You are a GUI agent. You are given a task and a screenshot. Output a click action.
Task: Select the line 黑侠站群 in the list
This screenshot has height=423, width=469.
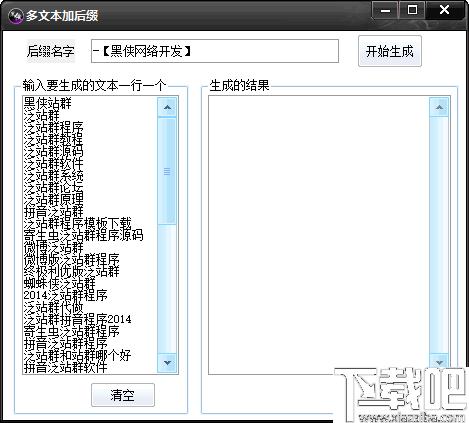(48, 103)
